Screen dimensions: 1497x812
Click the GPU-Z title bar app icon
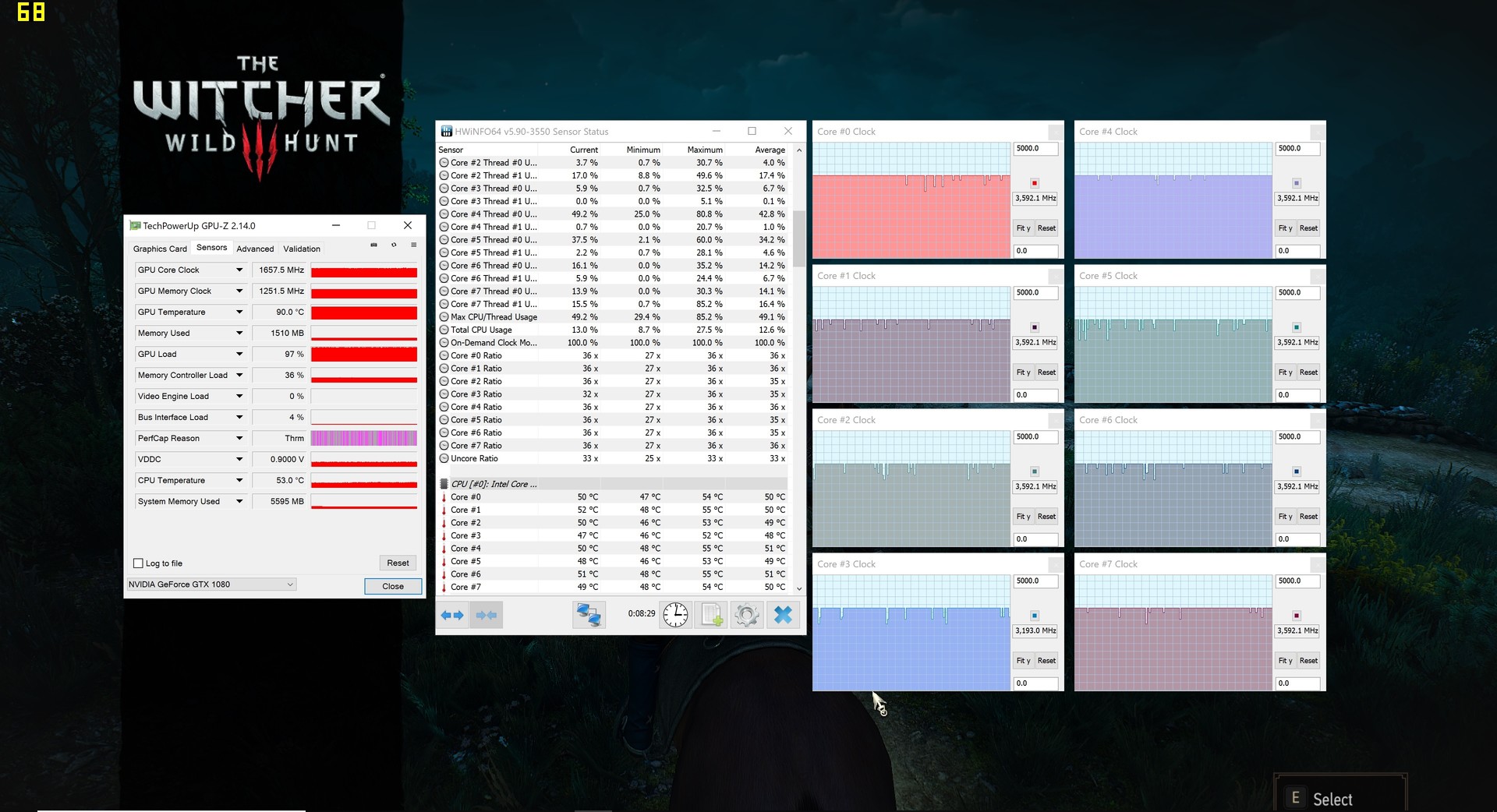(x=135, y=226)
